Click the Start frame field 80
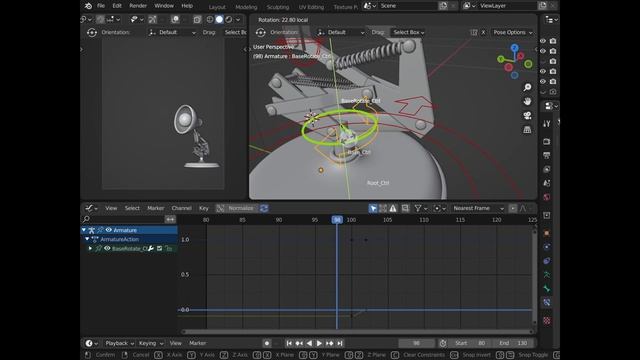640x360 pixels. pyautogui.click(x=471, y=343)
